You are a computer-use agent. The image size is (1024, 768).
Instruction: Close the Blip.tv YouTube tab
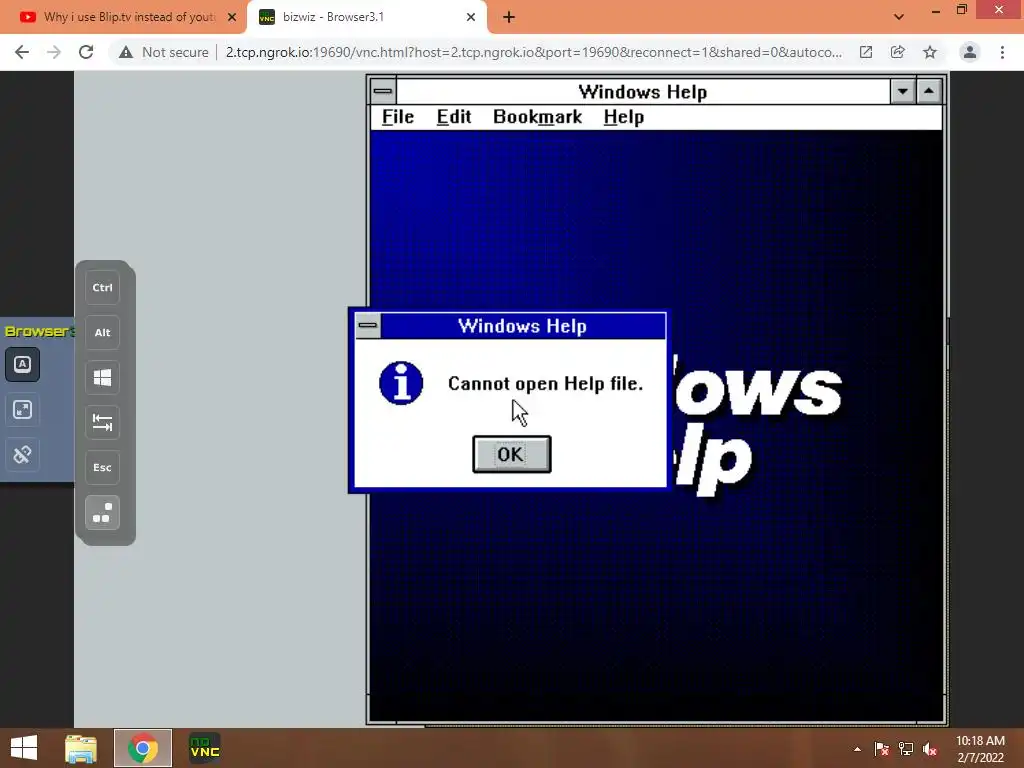(232, 17)
